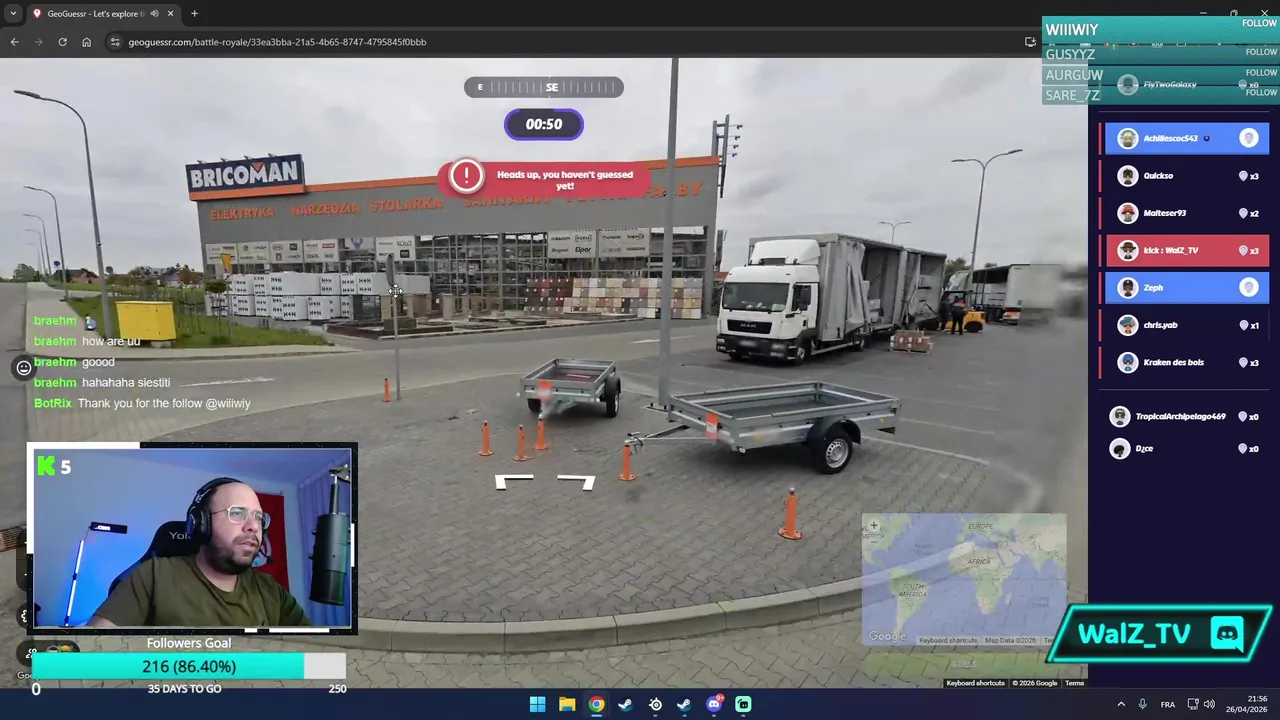This screenshot has height=720, width=1280.
Task: Open Discord from the taskbar
Action: [714, 704]
